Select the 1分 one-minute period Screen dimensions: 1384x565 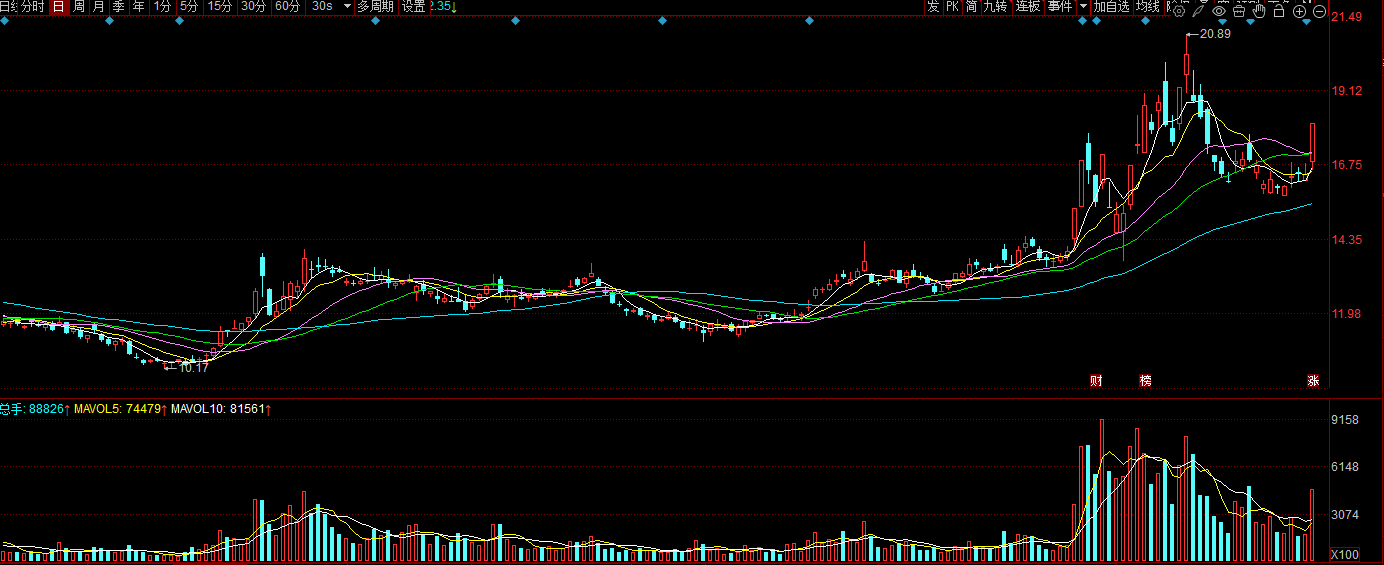tap(162, 6)
